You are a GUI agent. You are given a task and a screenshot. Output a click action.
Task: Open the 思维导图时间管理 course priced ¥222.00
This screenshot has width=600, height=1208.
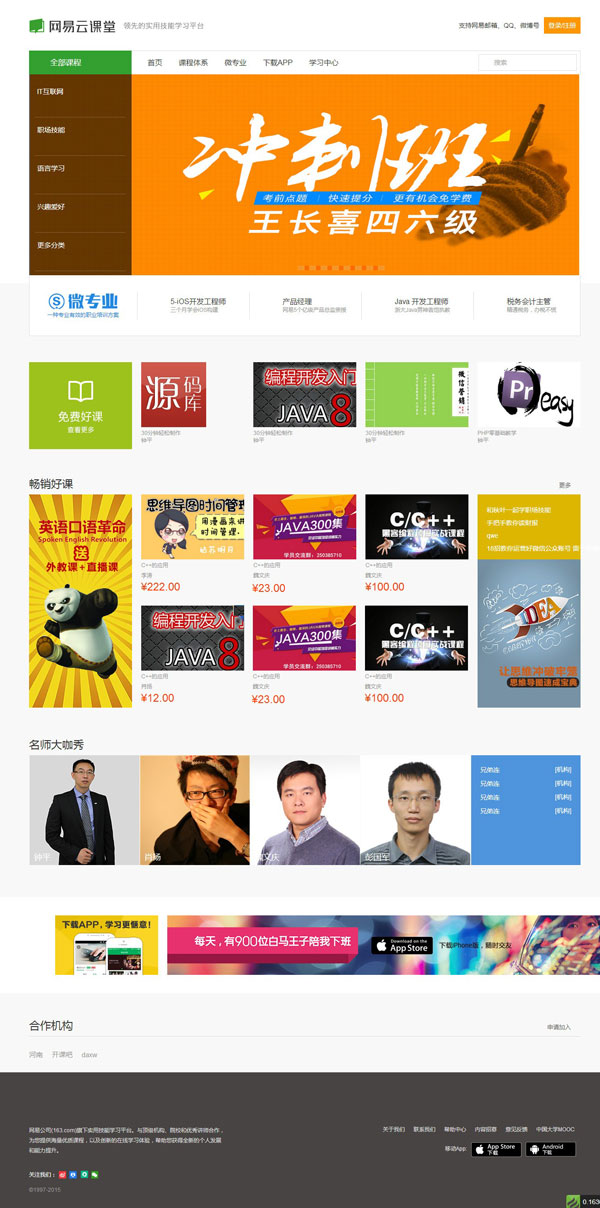click(192, 526)
